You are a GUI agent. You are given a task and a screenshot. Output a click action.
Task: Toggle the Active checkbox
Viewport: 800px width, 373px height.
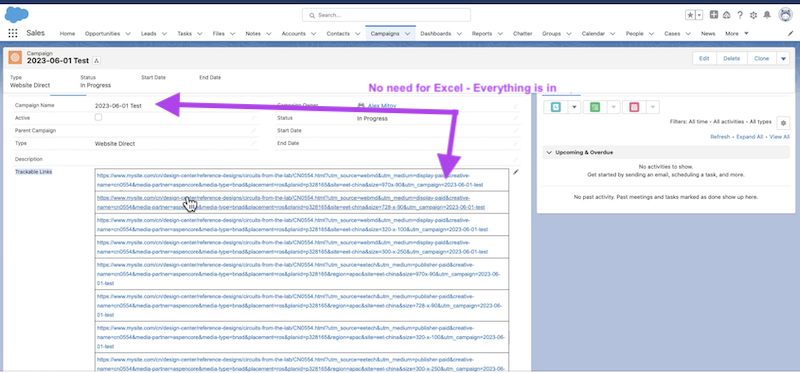[98, 117]
